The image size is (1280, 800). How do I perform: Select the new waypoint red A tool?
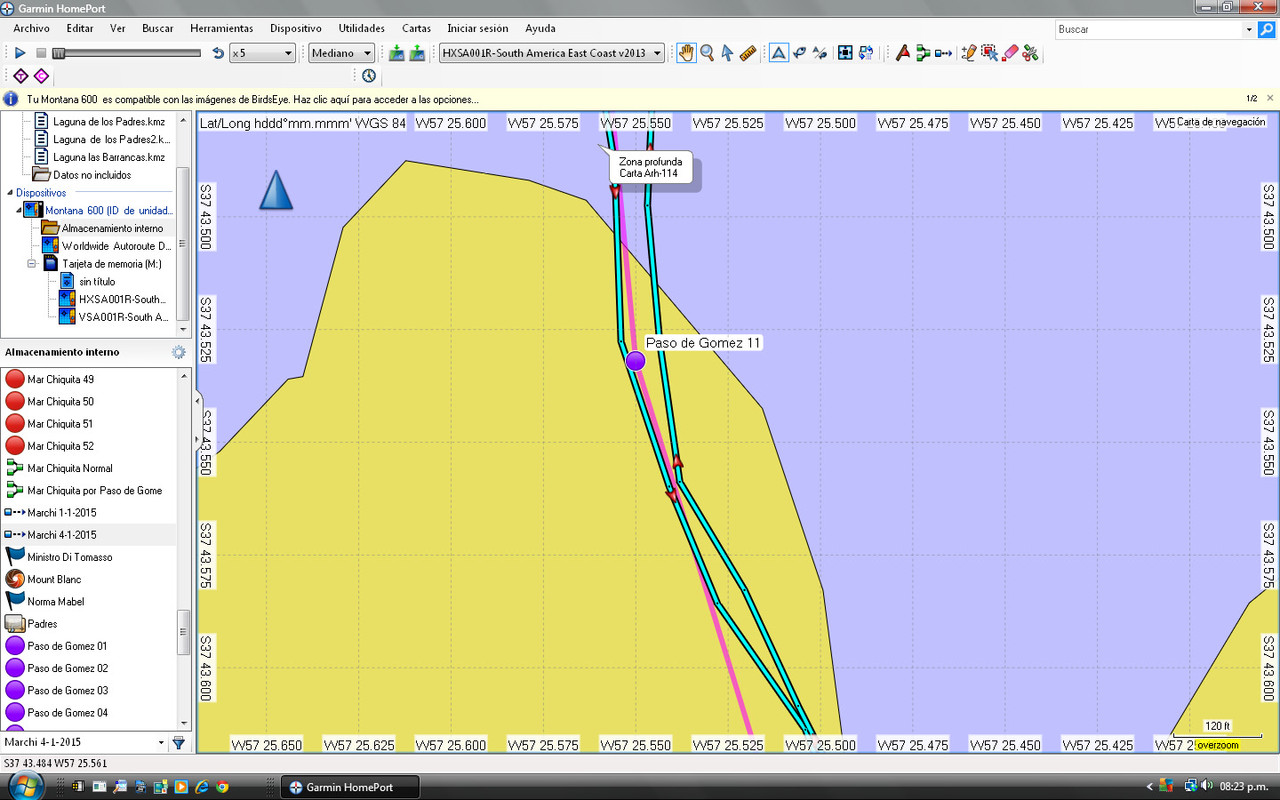point(902,53)
